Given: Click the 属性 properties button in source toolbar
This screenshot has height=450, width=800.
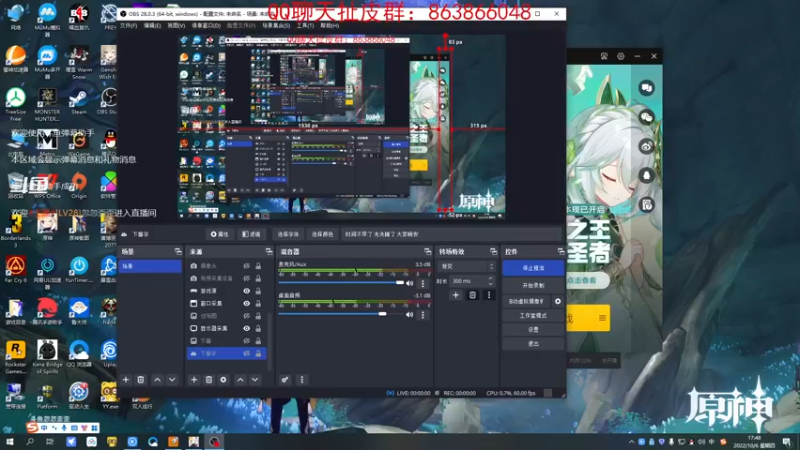Looking at the screenshot, I should pos(219,234).
